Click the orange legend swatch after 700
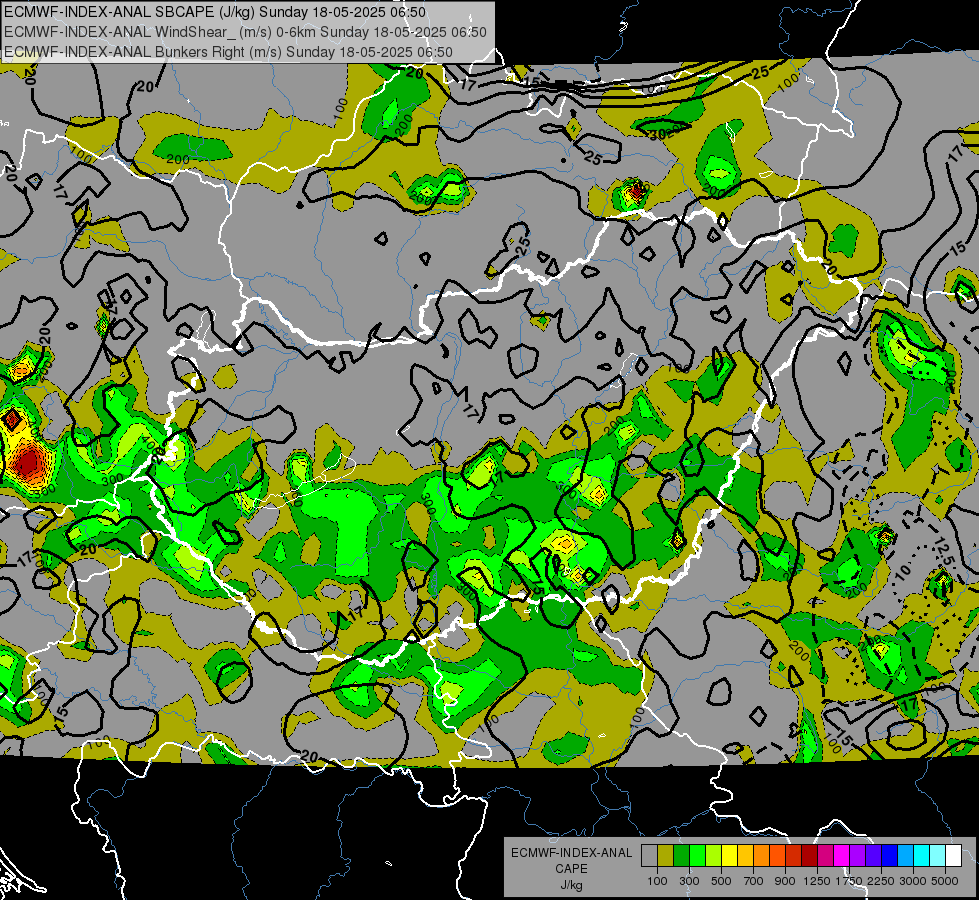The height and width of the screenshot is (900, 979). click(761, 856)
